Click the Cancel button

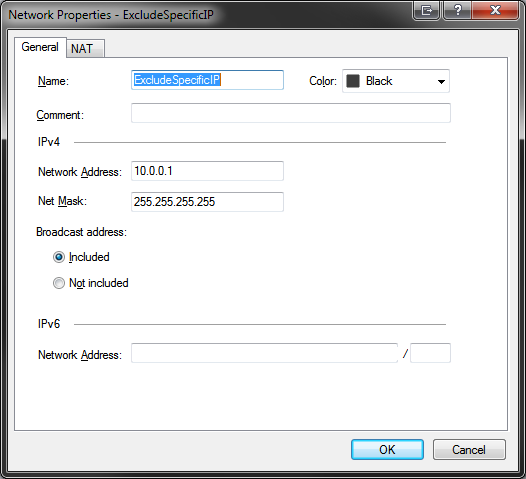[469, 449]
